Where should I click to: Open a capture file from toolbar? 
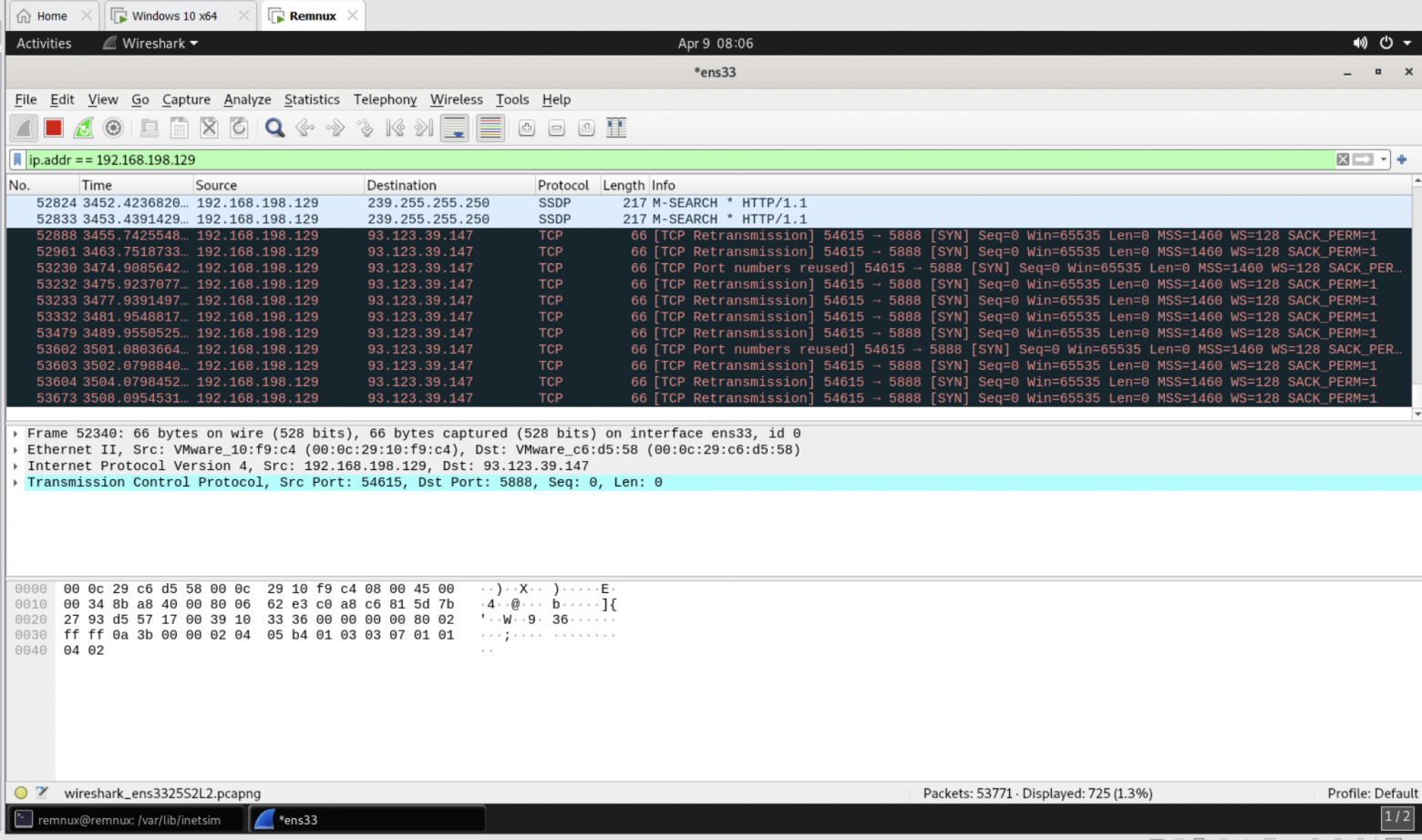[x=149, y=128]
